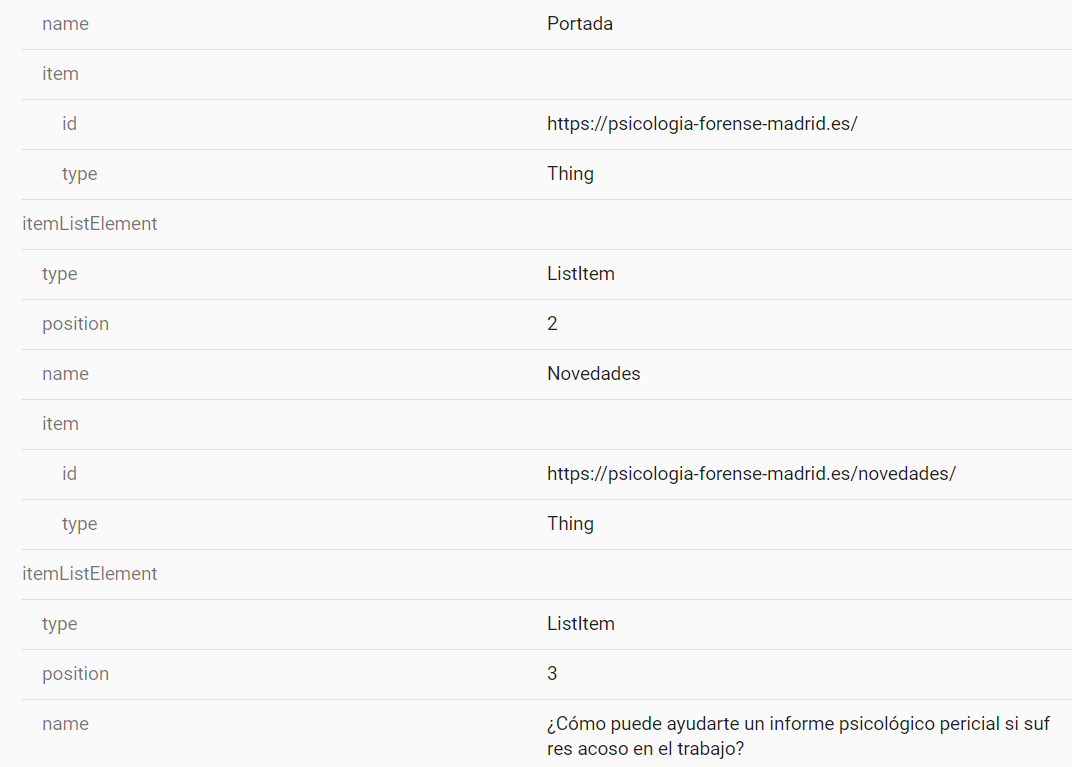This screenshot has height=767, width=1072.
Task: Click the Novedades name value
Action: [x=593, y=374]
